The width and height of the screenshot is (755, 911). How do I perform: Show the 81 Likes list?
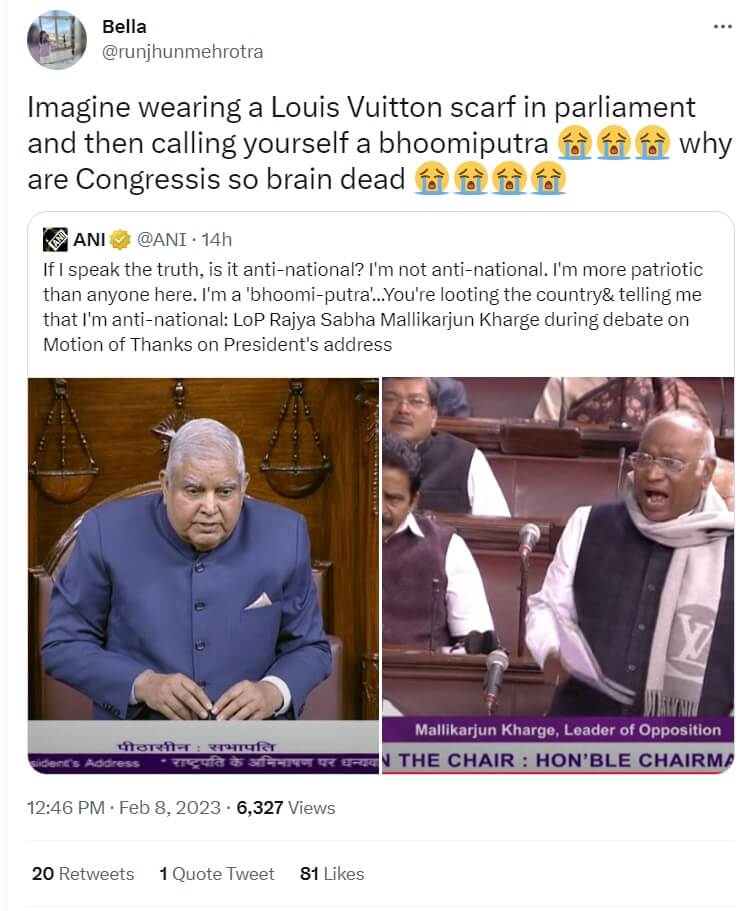point(332,874)
